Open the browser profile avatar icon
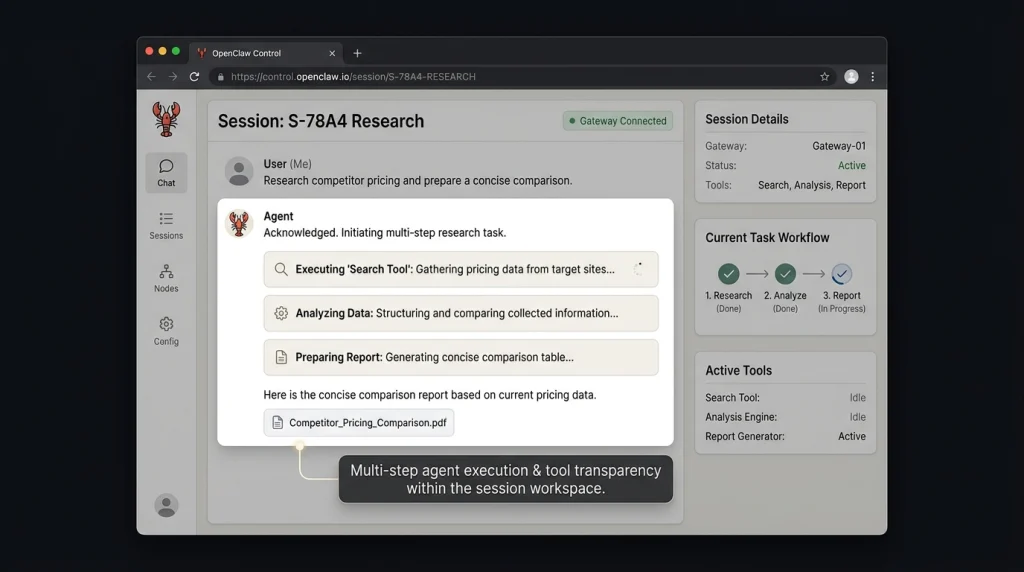The image size is (1024, 572). (851, 76)
